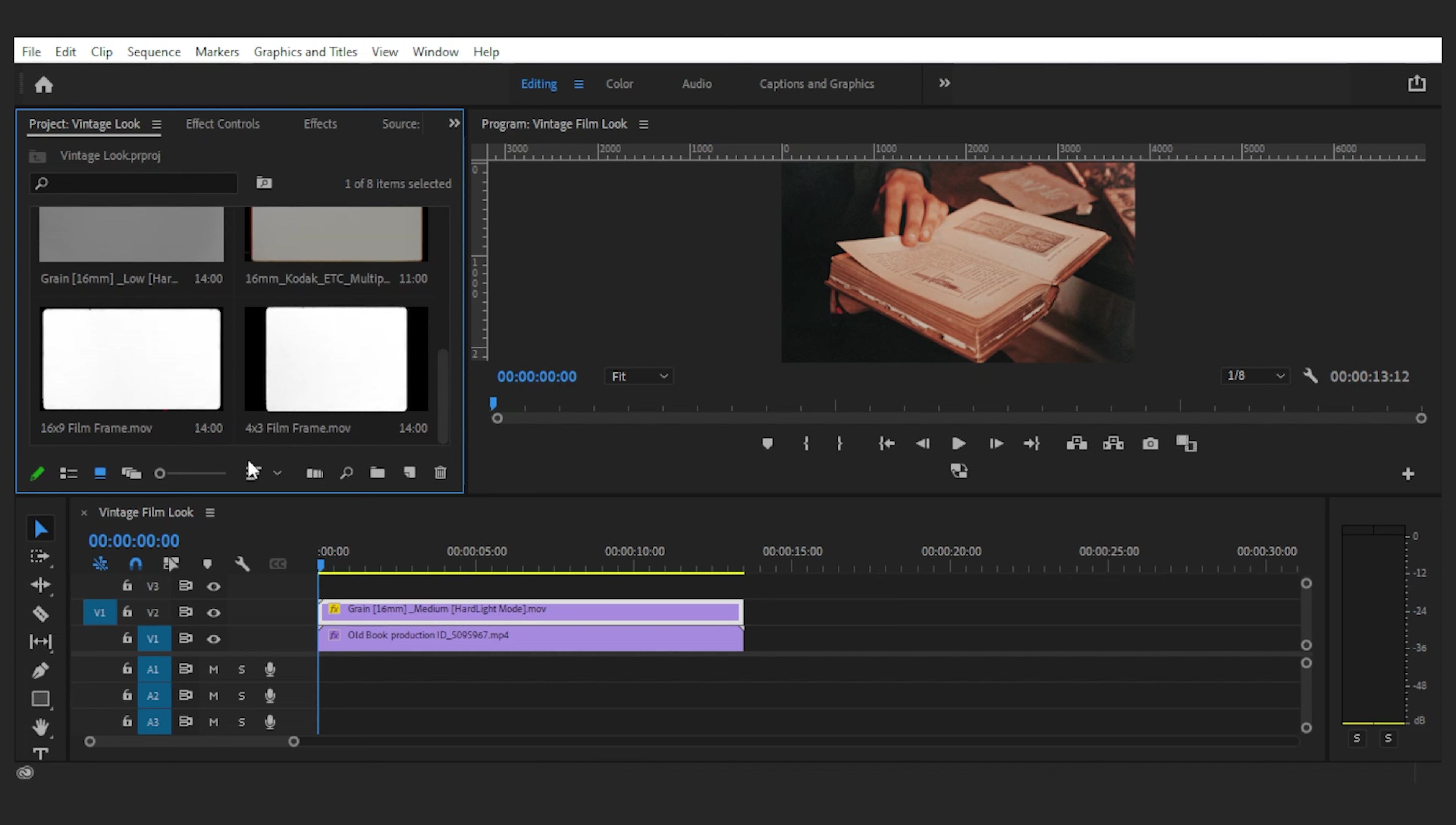
Task: Open the Program monitor panel menu
Action: coord(643,124)
